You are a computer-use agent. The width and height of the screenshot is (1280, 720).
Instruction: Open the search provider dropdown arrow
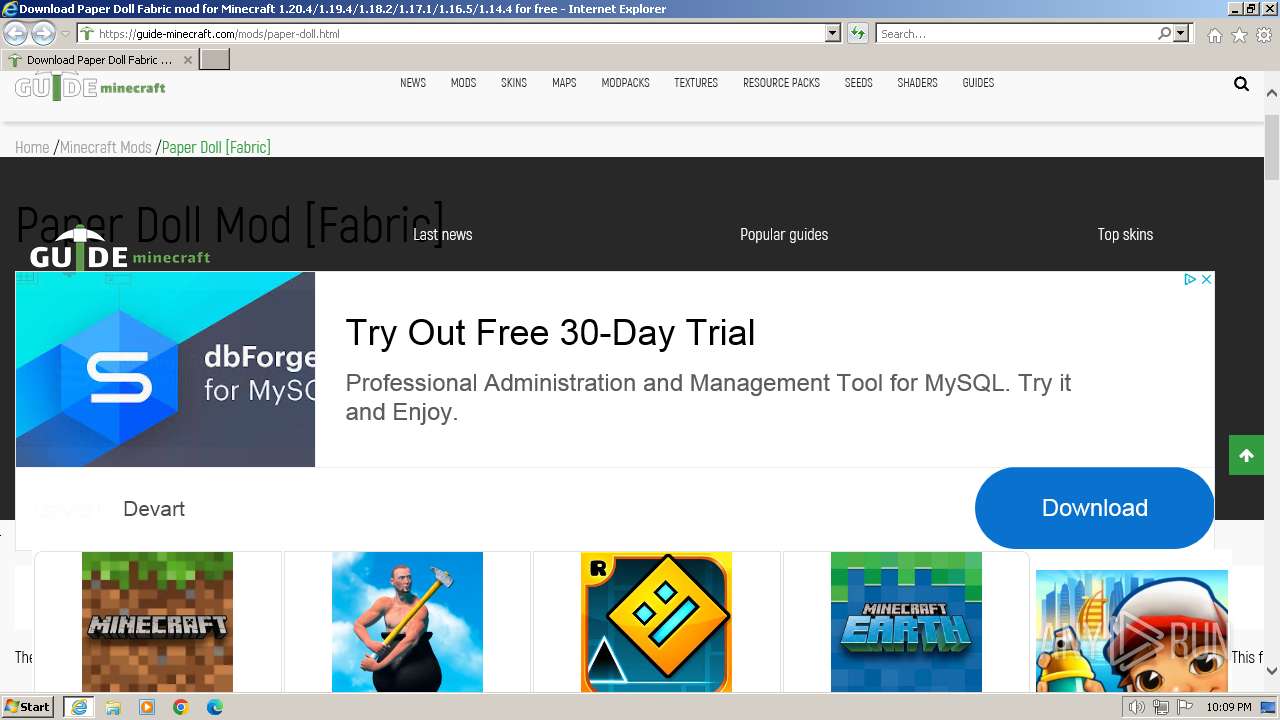click(1181, 34)
